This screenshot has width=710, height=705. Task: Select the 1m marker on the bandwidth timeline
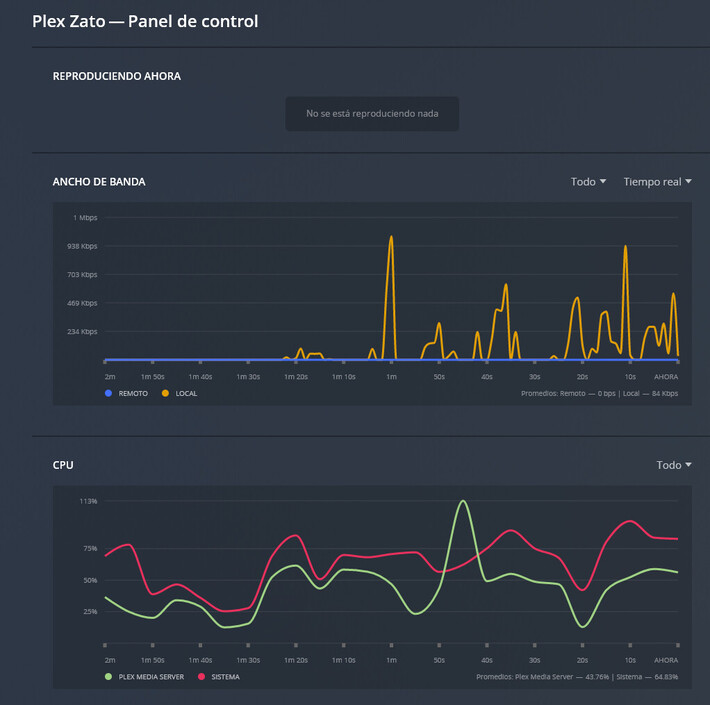pyautogui.click(x=392, y=376)
